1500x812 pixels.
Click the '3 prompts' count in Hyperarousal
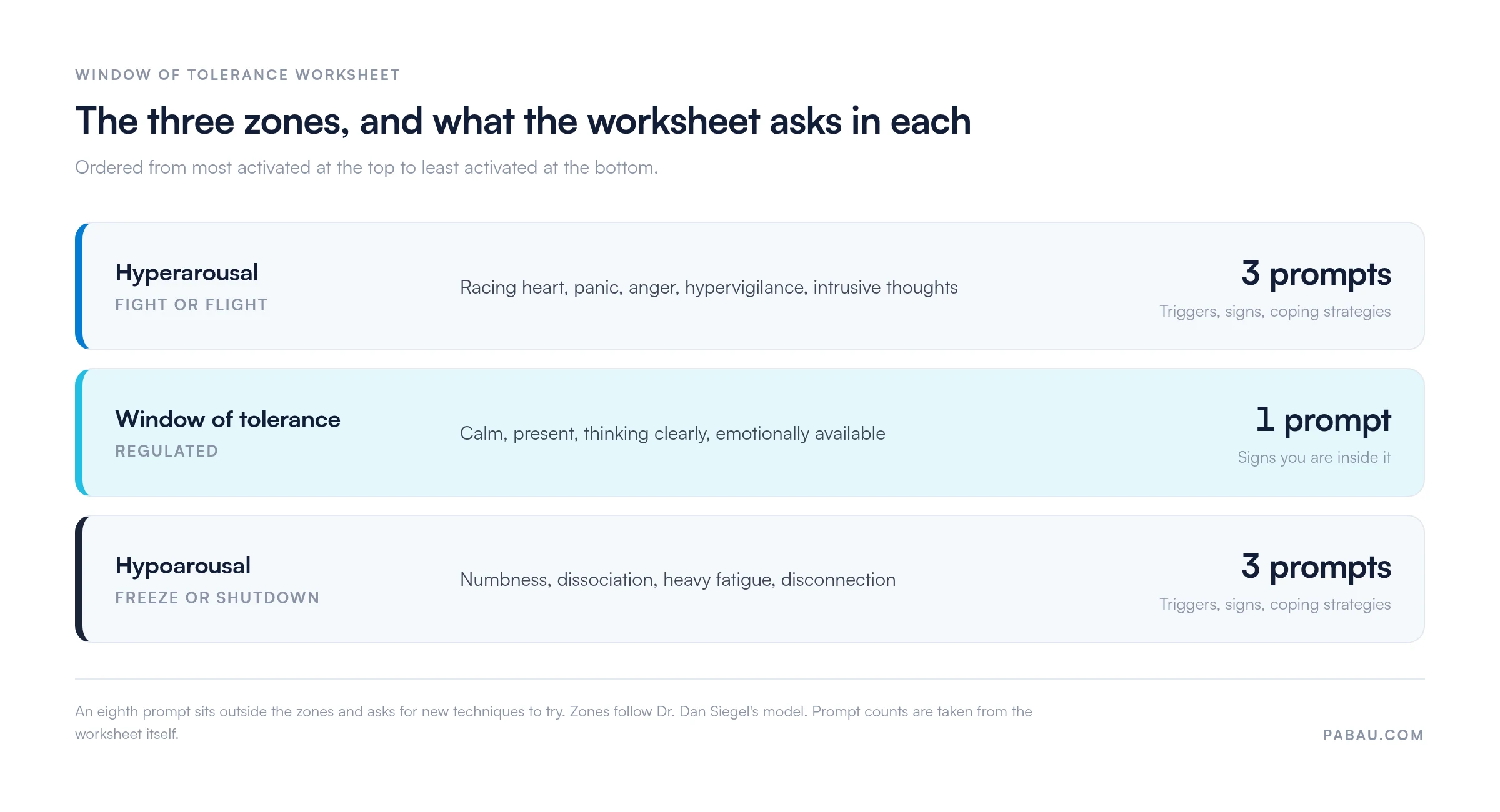pyautogui.click(x=1316, y=274)
